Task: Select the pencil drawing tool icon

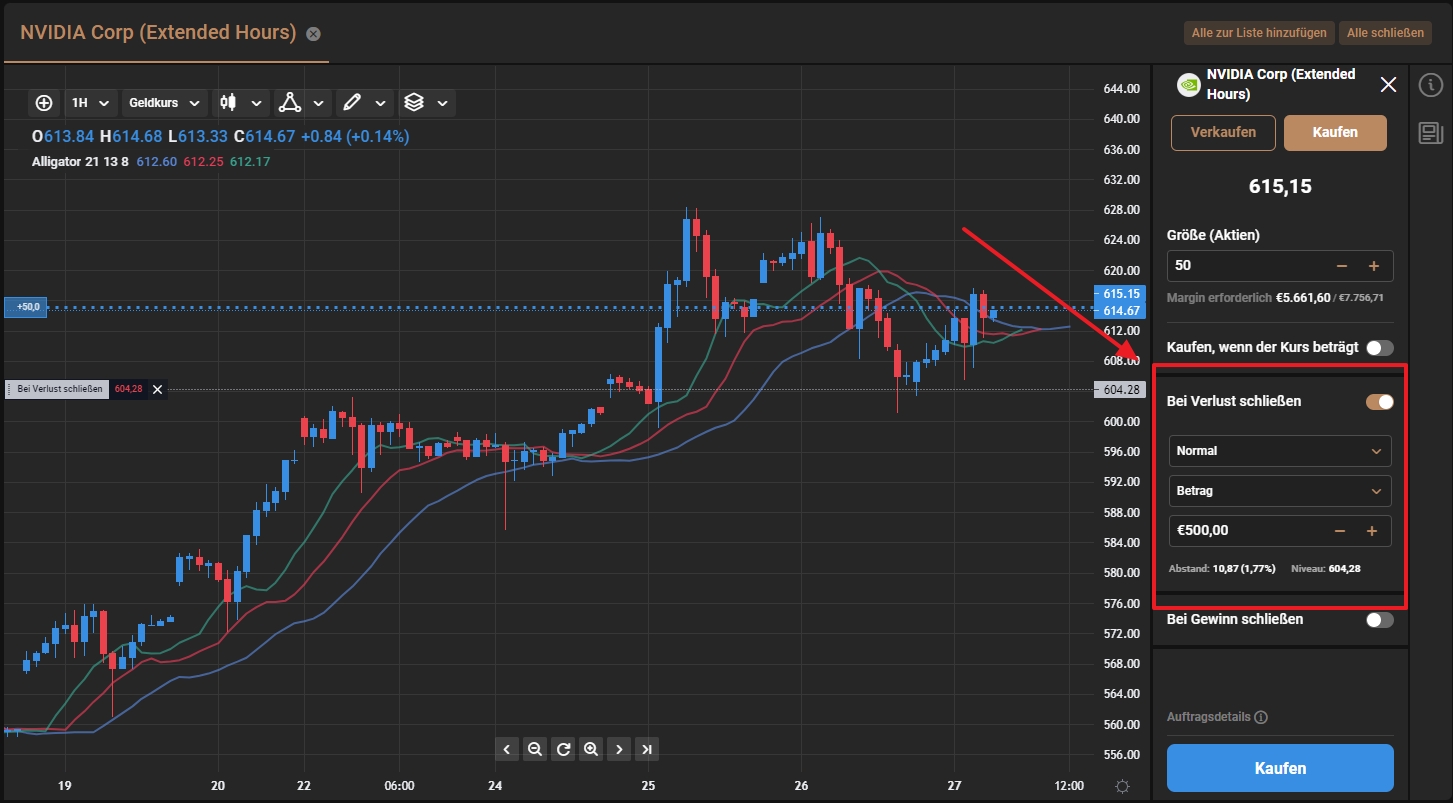Action: tap(351, 102)
